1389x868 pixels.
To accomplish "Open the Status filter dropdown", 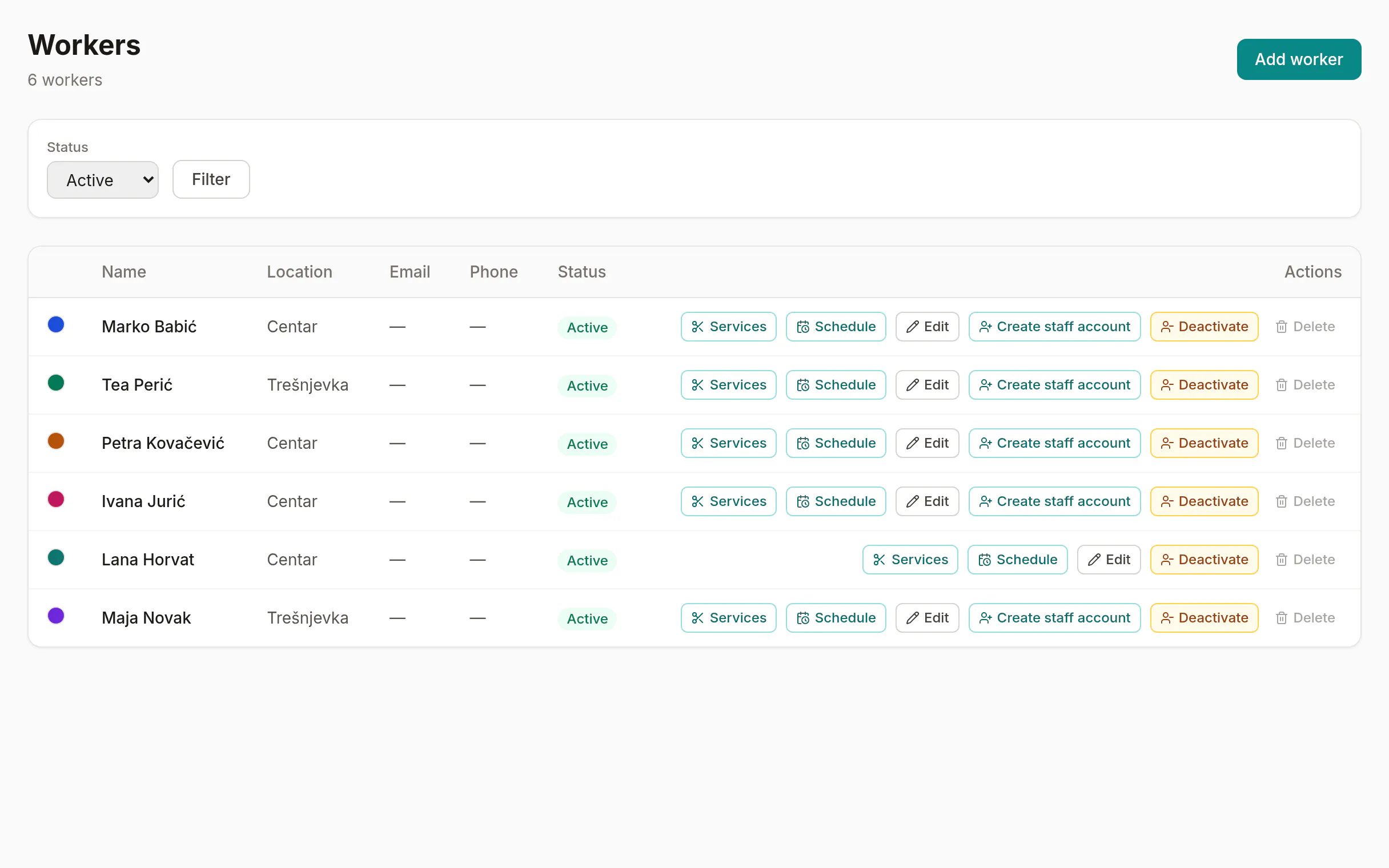I will click(103, 180).
